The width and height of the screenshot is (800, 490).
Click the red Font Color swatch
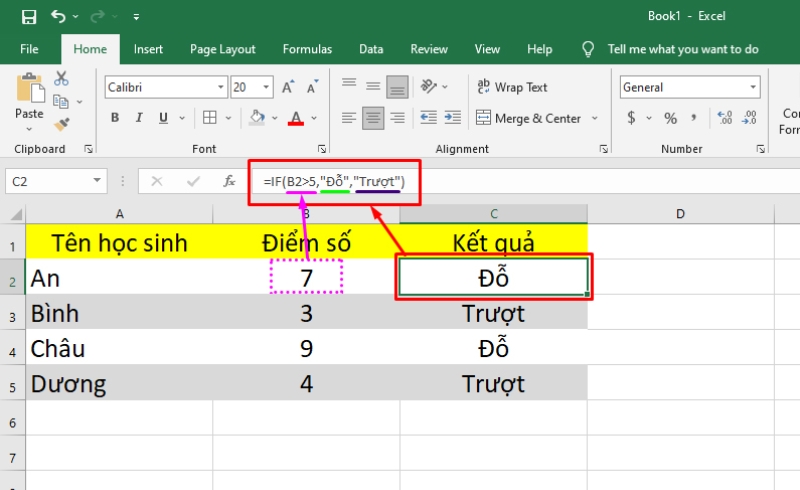[296, 118]
